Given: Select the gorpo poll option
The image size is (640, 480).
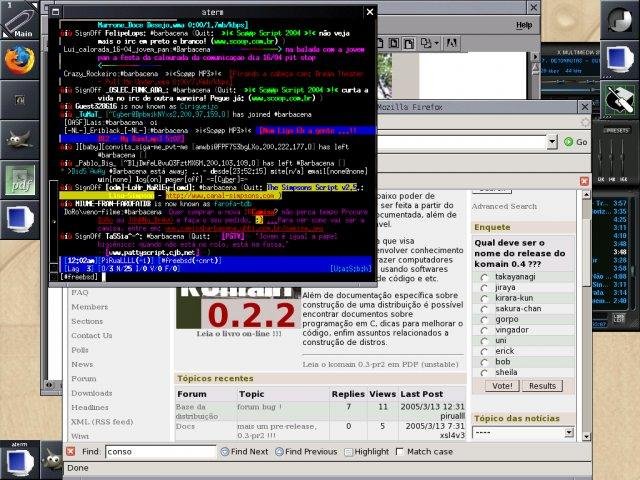Looking at the screenshot, I should point(484,320).
